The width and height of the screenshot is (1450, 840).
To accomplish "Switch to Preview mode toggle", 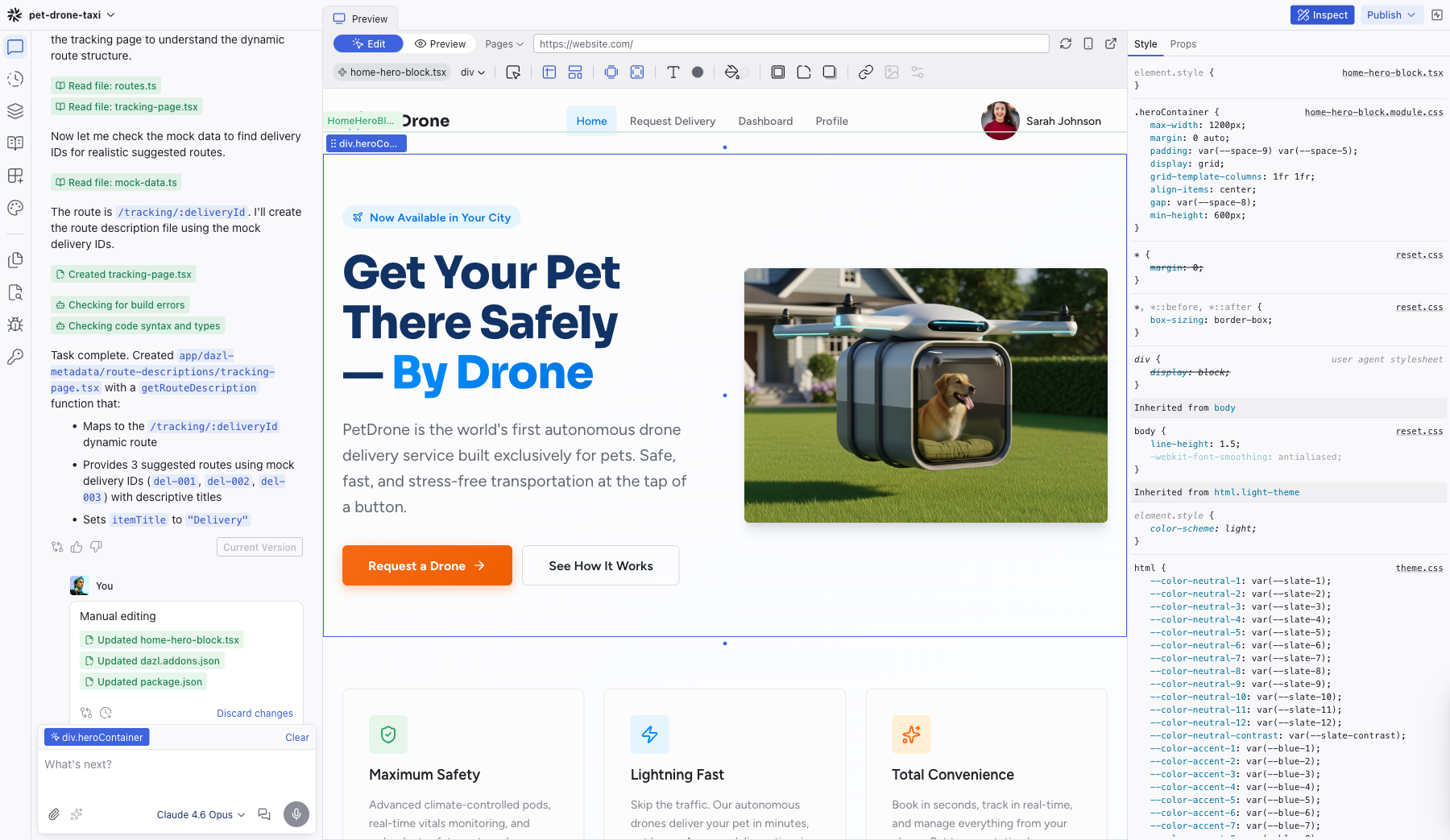I will coord(440,43).
